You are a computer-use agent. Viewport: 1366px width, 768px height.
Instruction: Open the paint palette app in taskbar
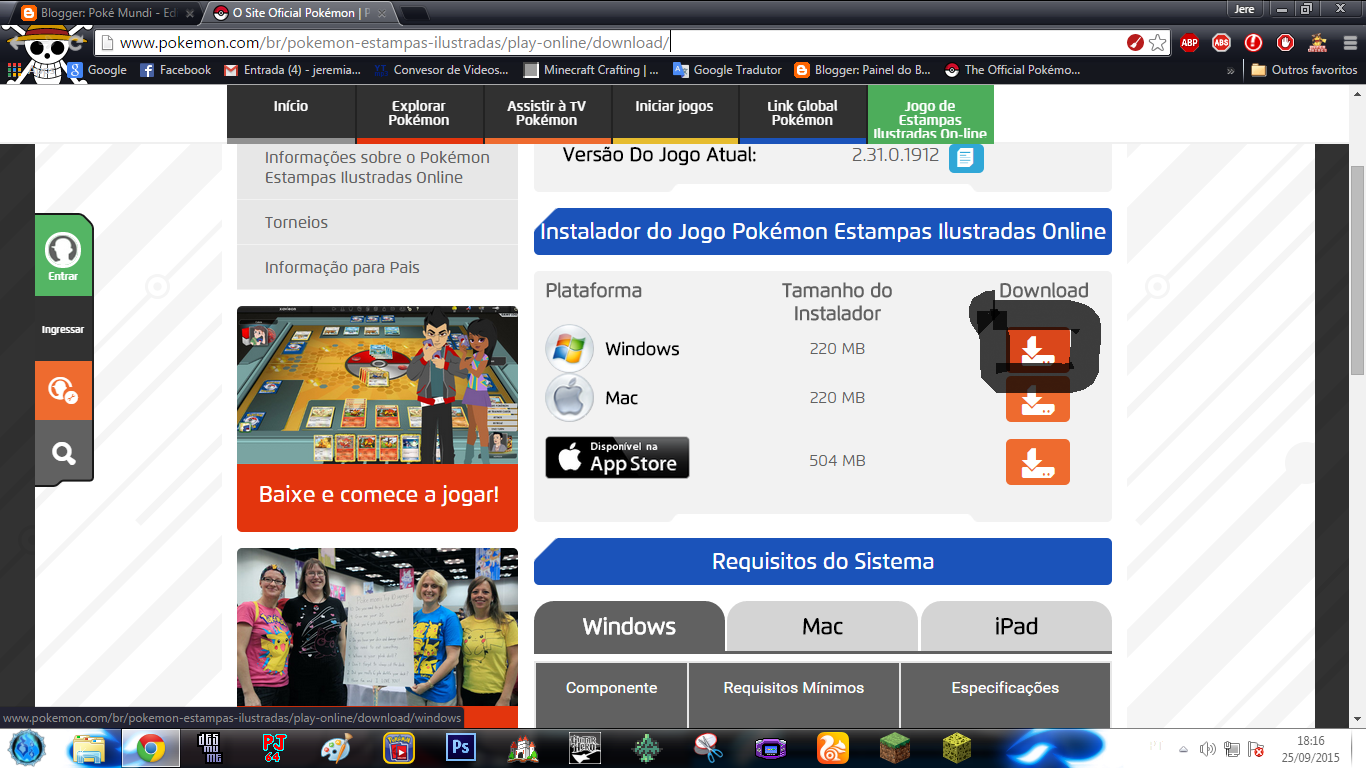tap(337, 747)
